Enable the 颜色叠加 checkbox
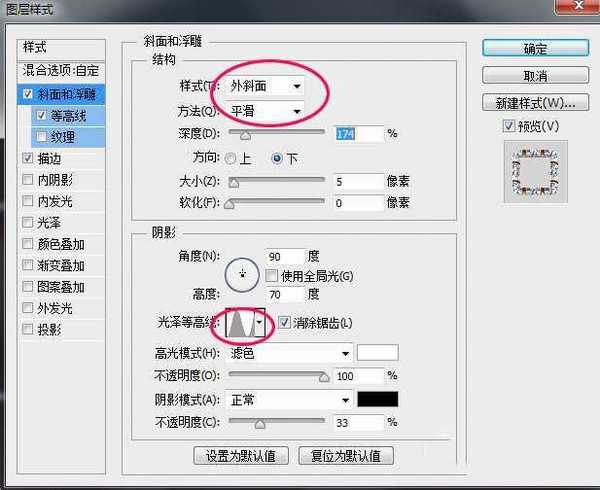Viewport: 600px width, 490px height. pyautogui.click(x=28, y=244)
